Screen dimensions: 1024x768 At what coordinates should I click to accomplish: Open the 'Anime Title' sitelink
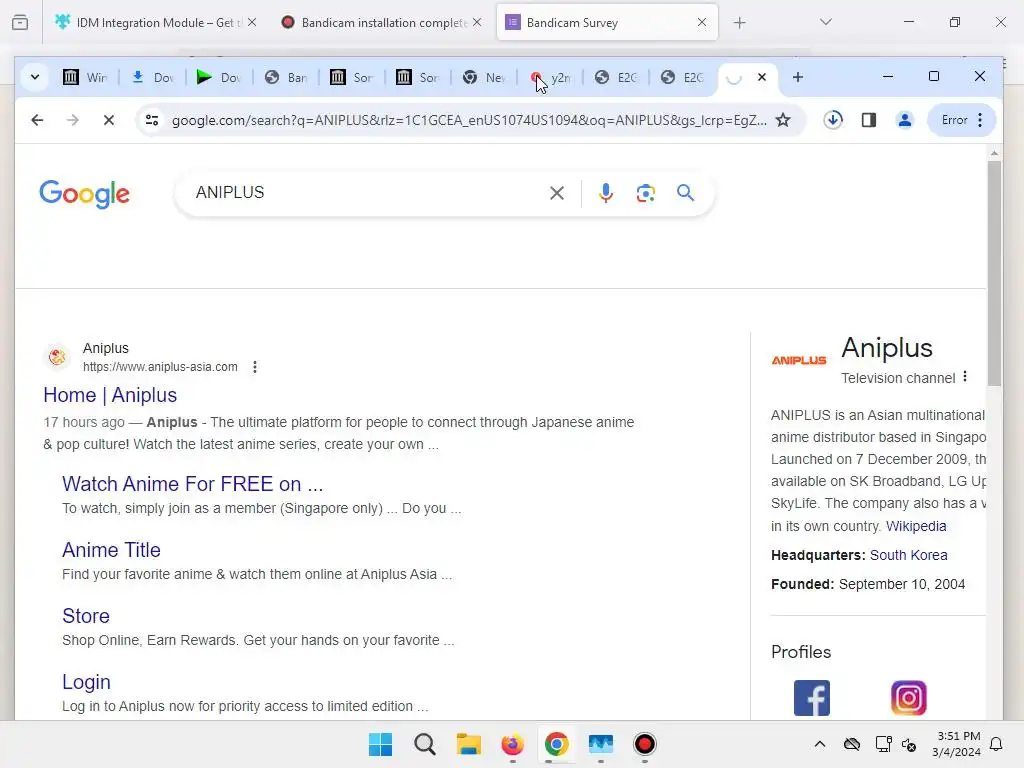pyautogui.click(x=111, y=550)
